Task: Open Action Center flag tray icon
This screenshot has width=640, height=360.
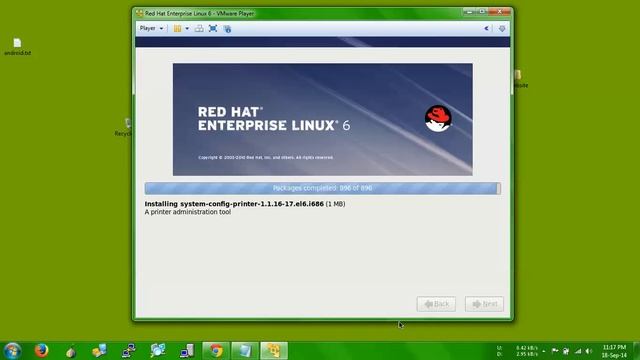Action: (555, 351)
